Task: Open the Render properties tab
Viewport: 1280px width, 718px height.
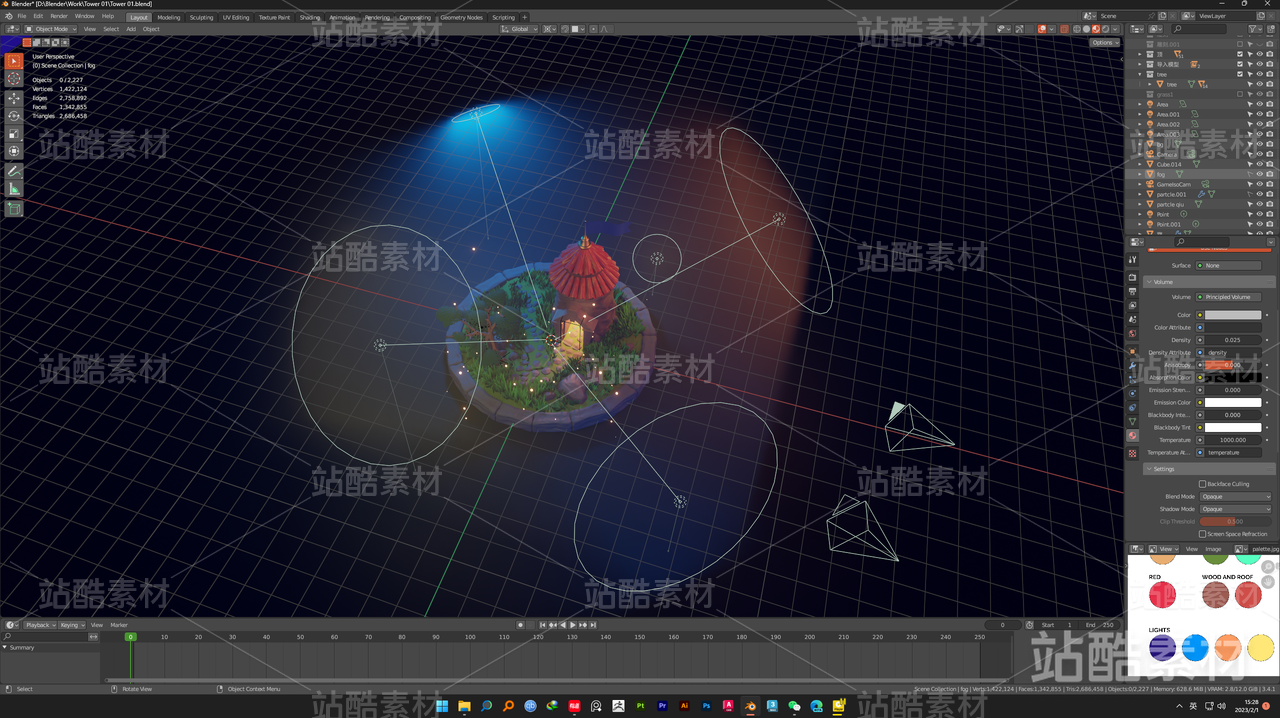Action: (x=1132, y=277)
